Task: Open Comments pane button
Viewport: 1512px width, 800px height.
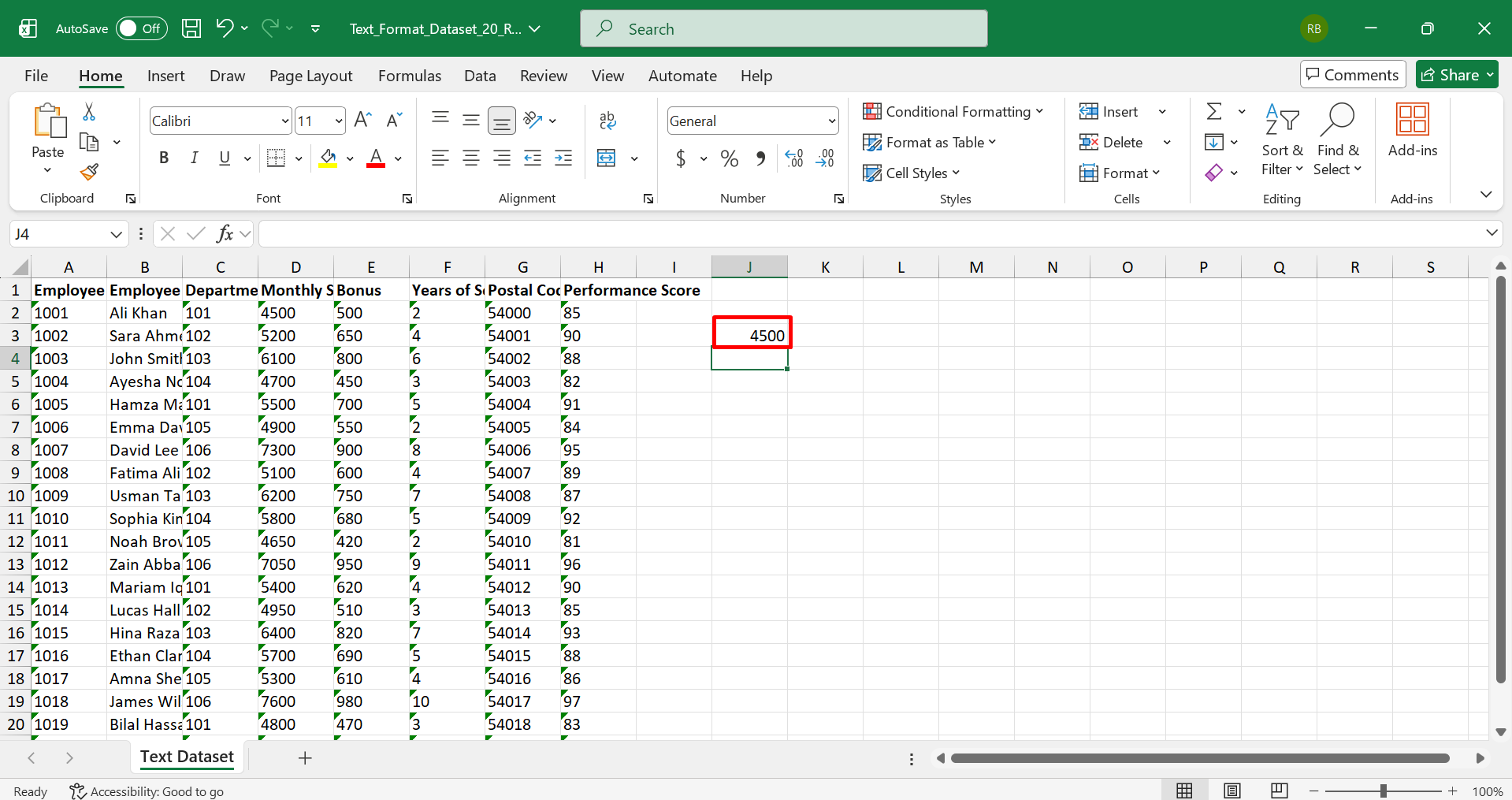Action: coord(1353,75)
